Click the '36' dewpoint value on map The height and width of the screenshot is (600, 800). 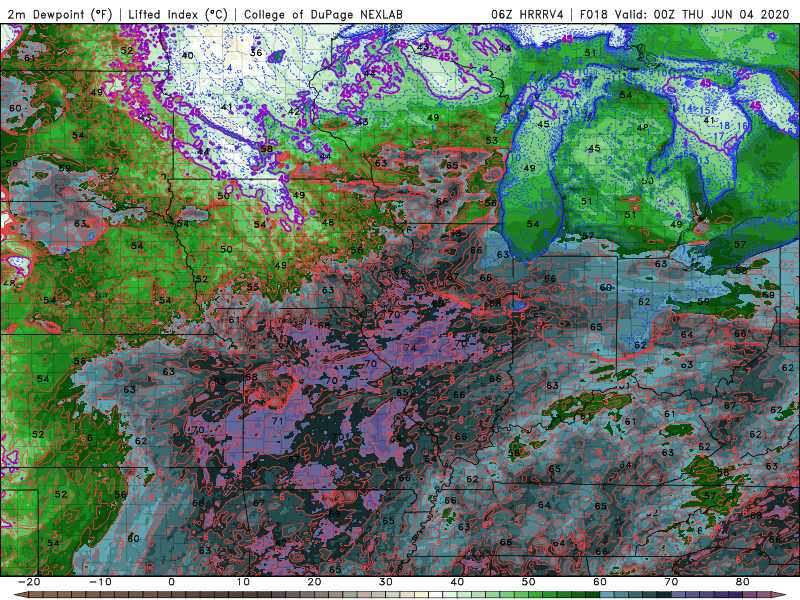point(256,53)
